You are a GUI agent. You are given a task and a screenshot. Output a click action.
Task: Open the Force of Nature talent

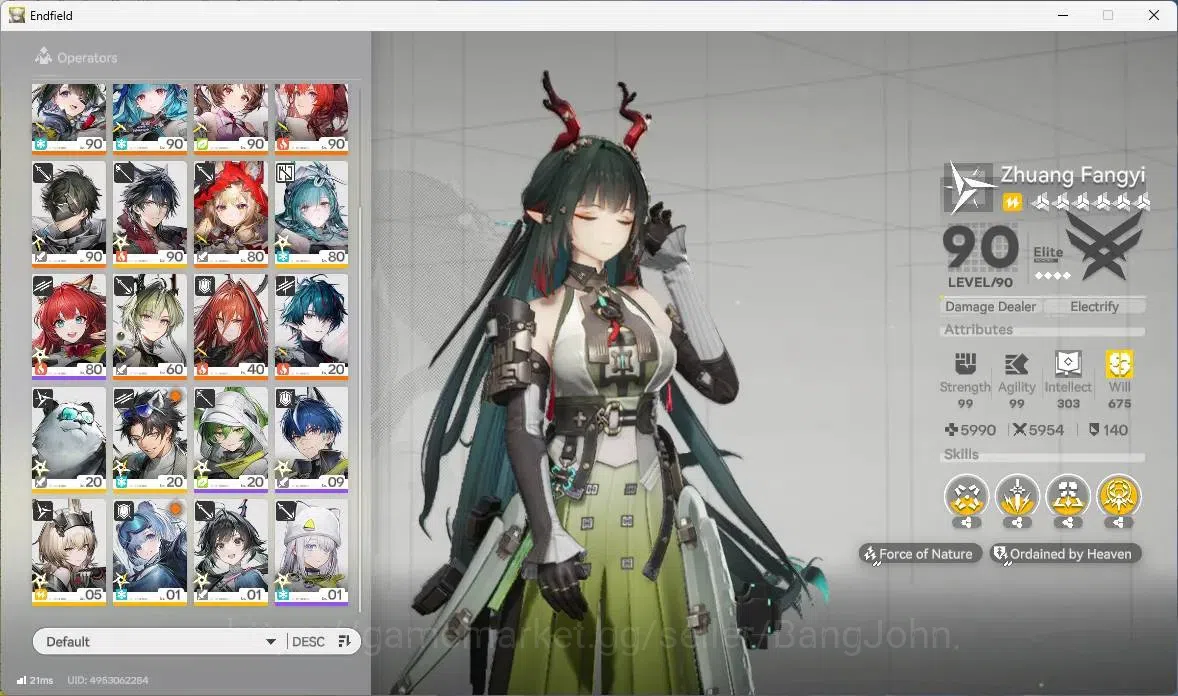(x=920, y=554)
